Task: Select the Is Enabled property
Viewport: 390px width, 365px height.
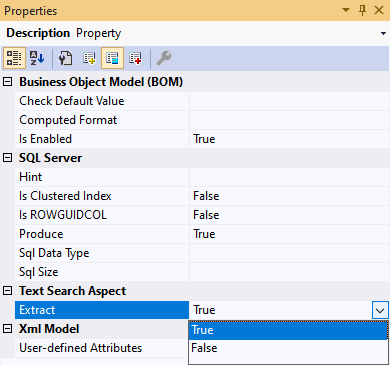Action: (102, 139)
